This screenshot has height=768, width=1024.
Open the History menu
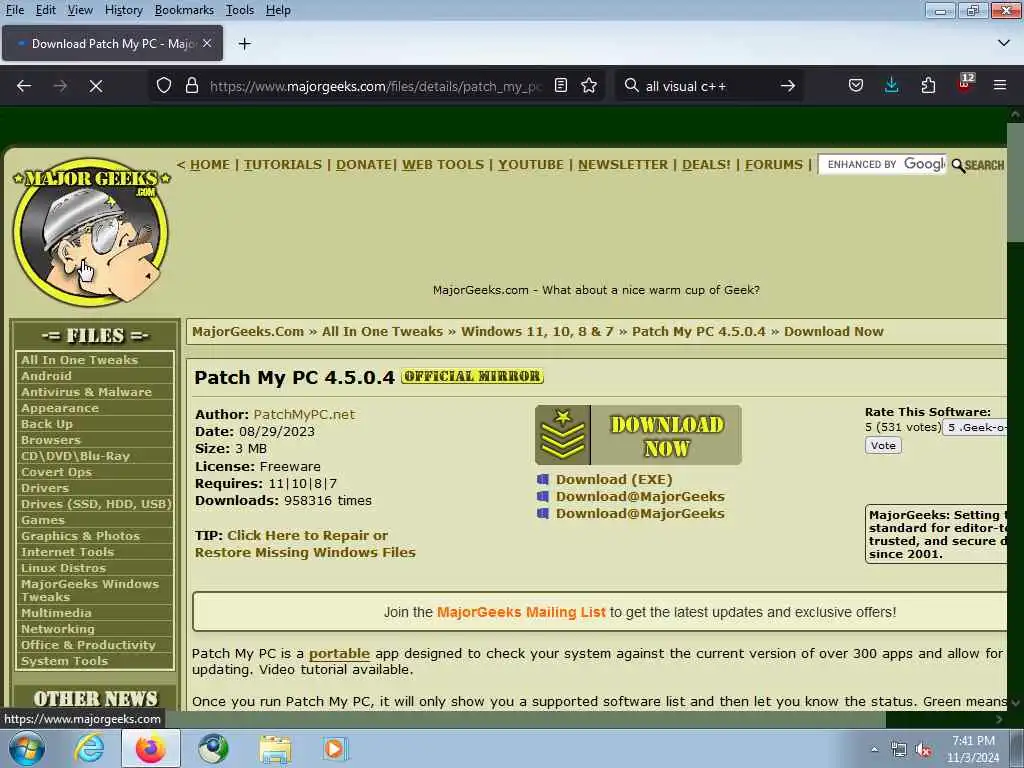click(x=123, y=10)
